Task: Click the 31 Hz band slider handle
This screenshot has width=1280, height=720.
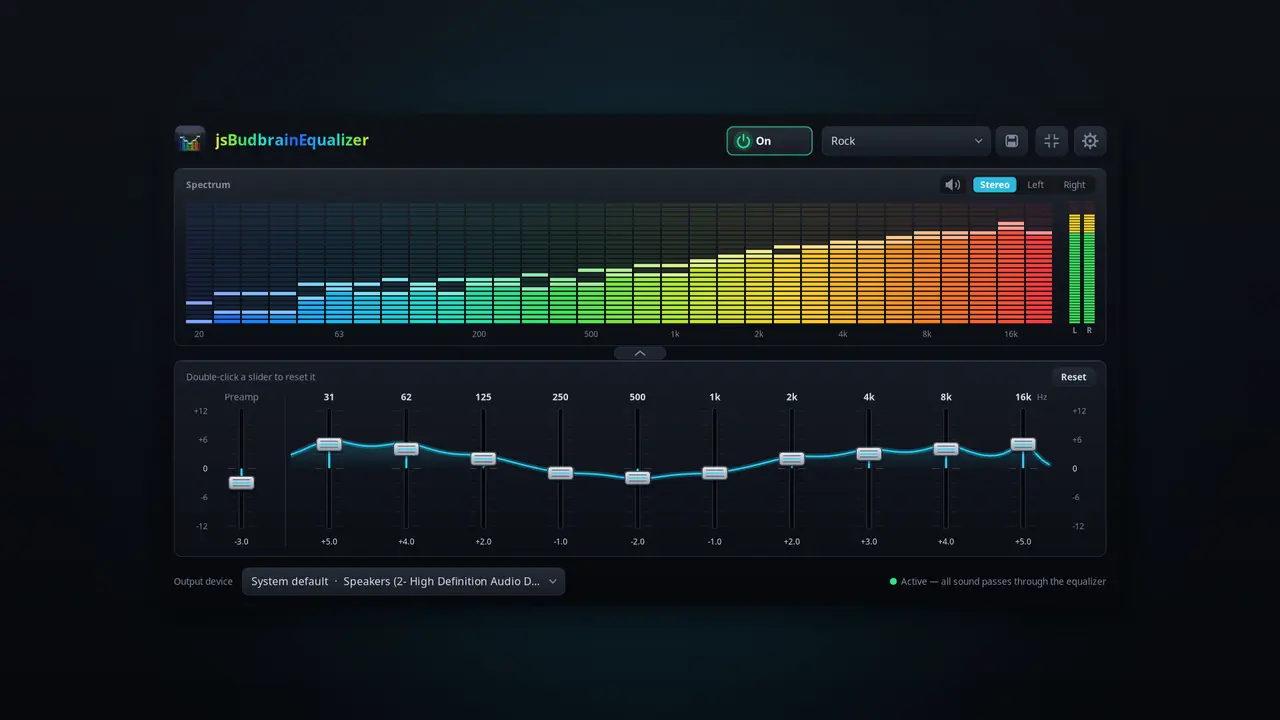Action: click(x=329, y=444)
